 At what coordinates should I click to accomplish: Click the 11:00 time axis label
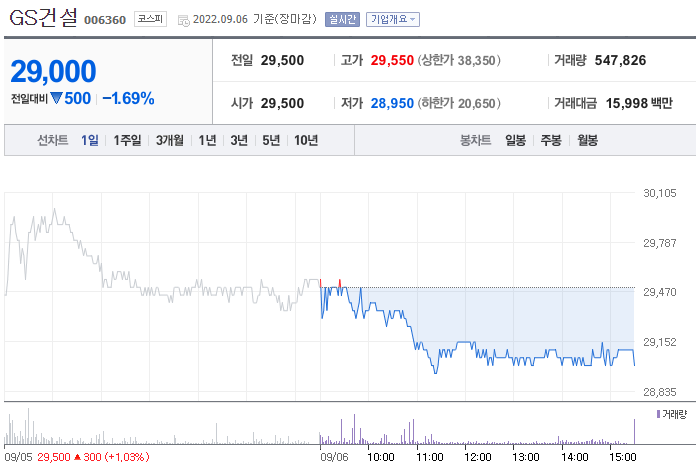tap(430, 457)
